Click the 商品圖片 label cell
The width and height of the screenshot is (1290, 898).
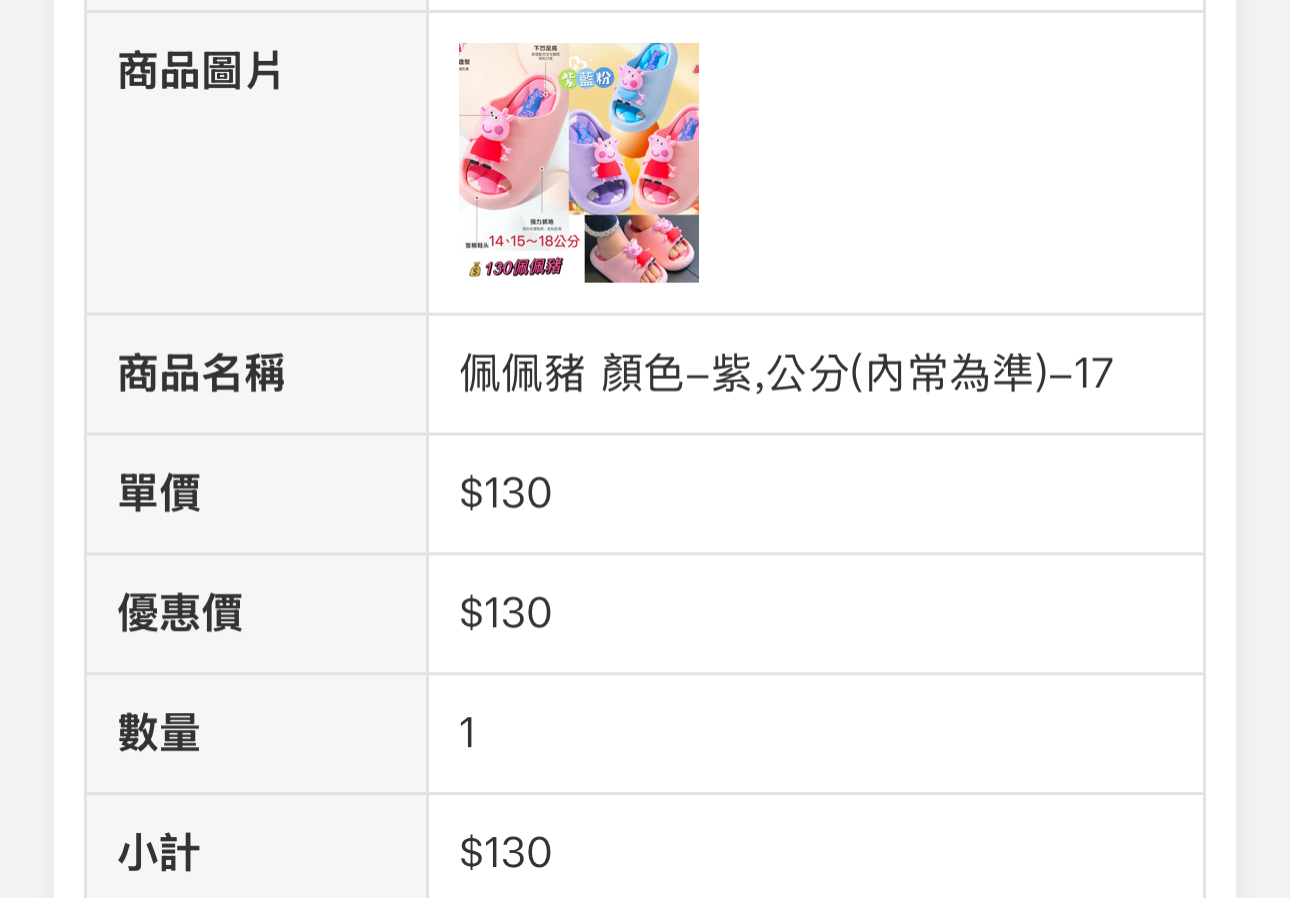pos(257,163)
